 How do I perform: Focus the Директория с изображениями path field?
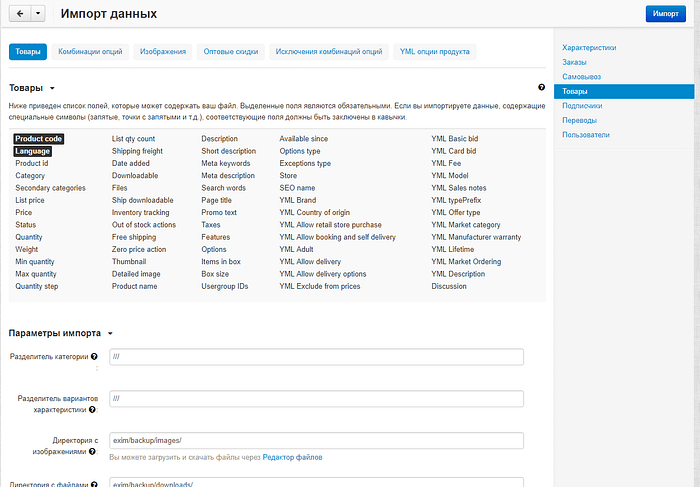click(316, 441)
